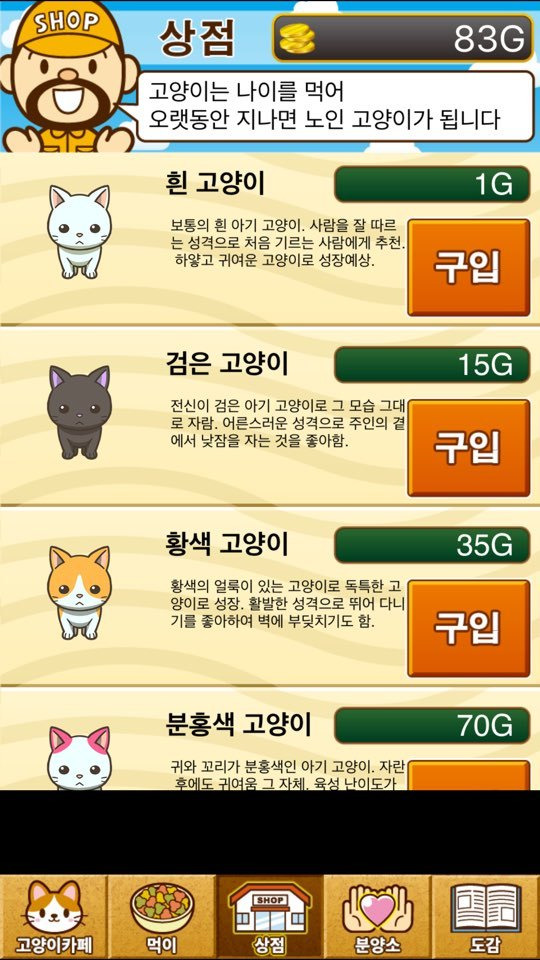This screenshot has width=540, height=960.
Task: Select the black cat image
Action: point(80,412)
